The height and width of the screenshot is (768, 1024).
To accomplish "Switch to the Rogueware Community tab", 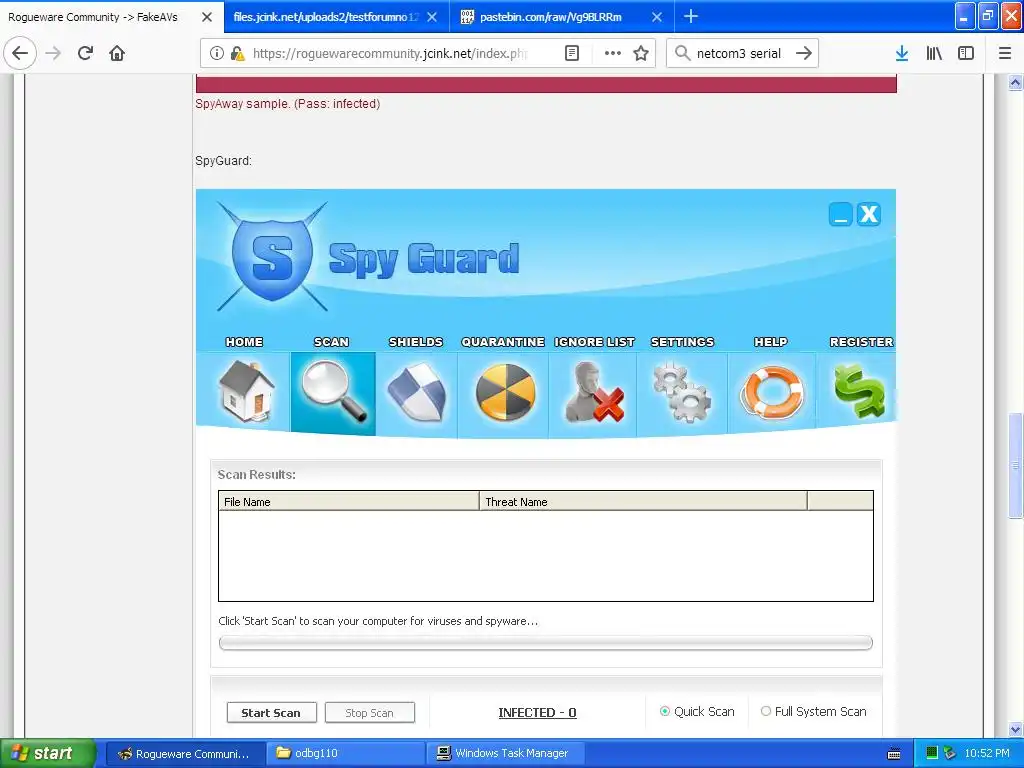I will (x=92, y=17).
